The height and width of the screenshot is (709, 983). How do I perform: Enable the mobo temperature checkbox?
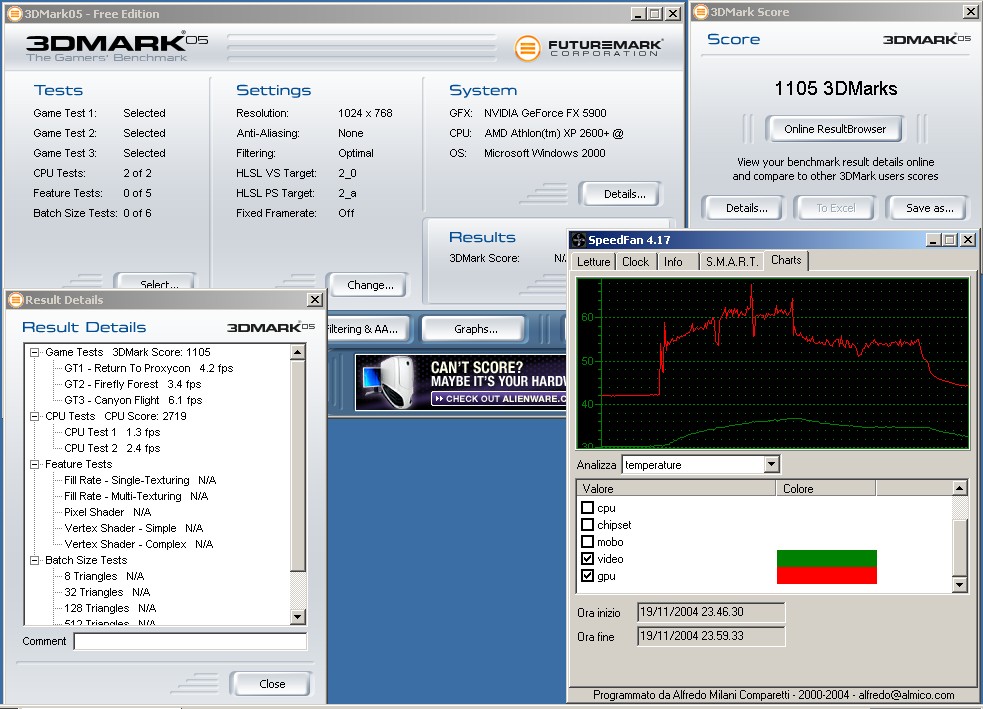click(587, 542)
